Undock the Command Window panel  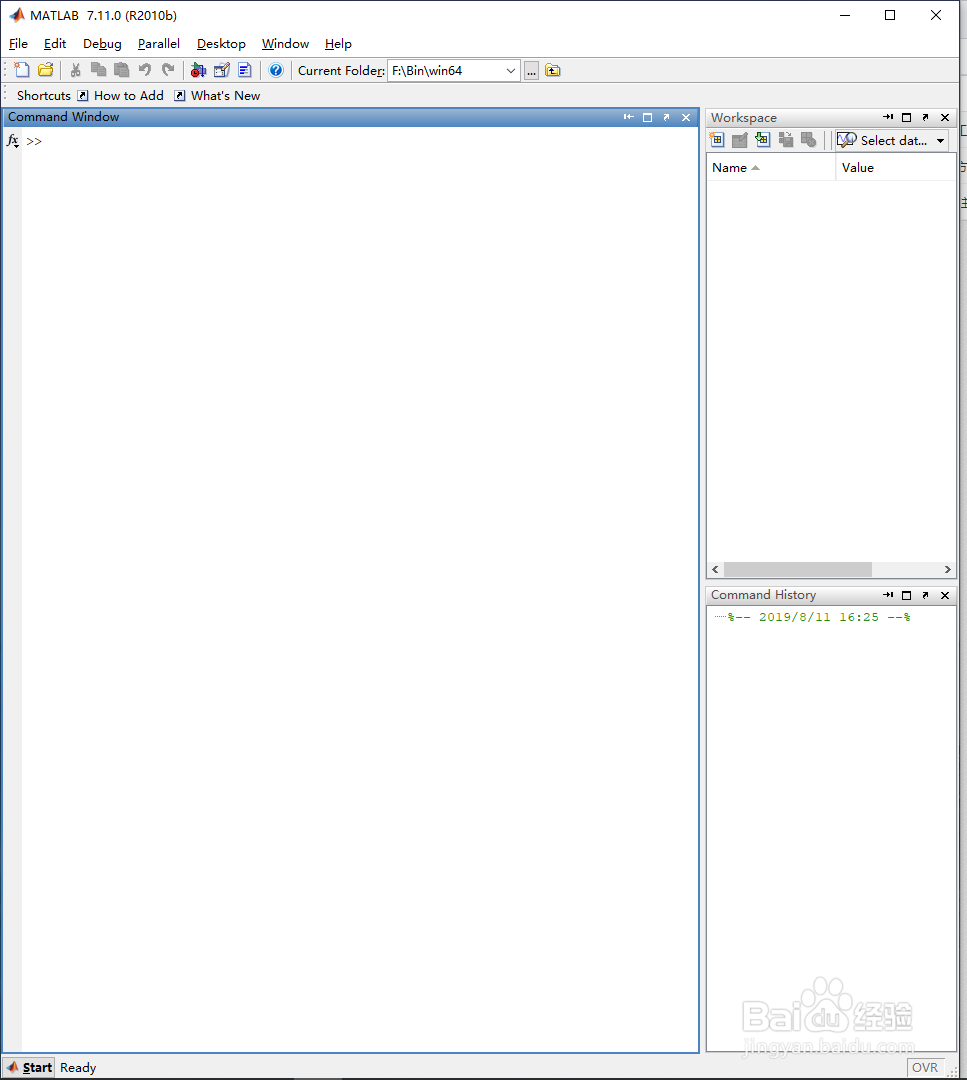tap(667, 117)
